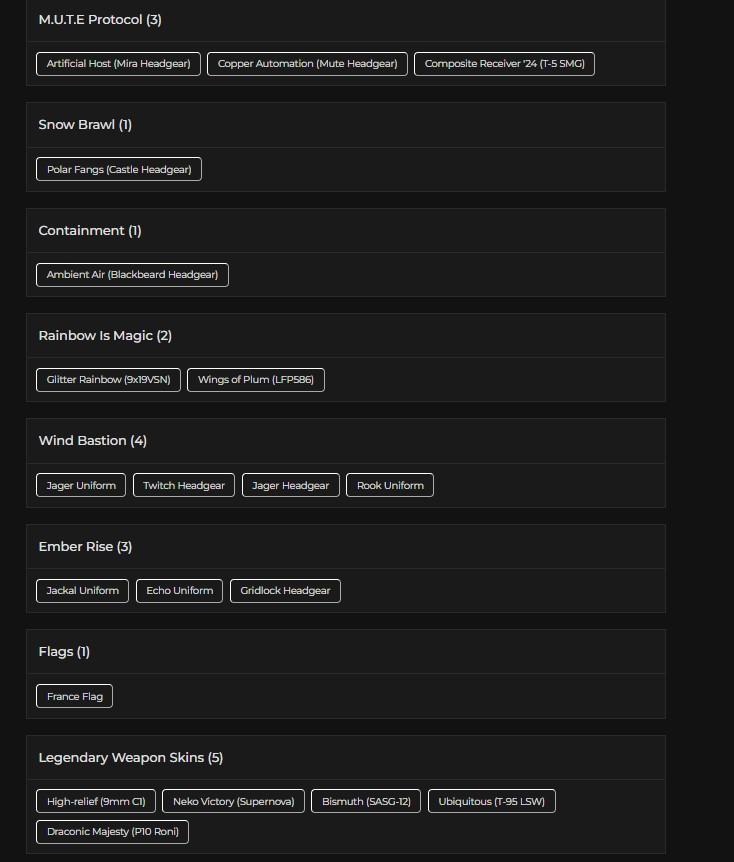The width and height of the screenshot is (734, 862).
Task: Click the Jackal Uniform tag
Action: pos(83,591)
